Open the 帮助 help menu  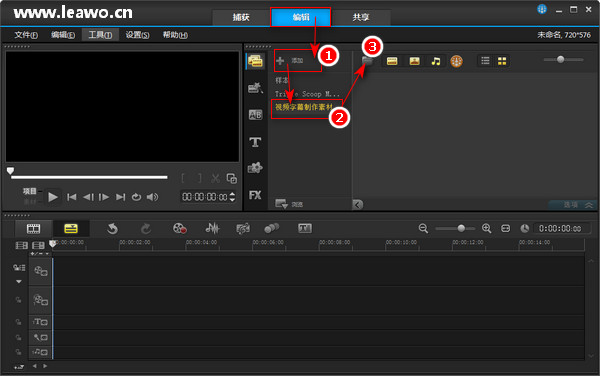[175, 35]
